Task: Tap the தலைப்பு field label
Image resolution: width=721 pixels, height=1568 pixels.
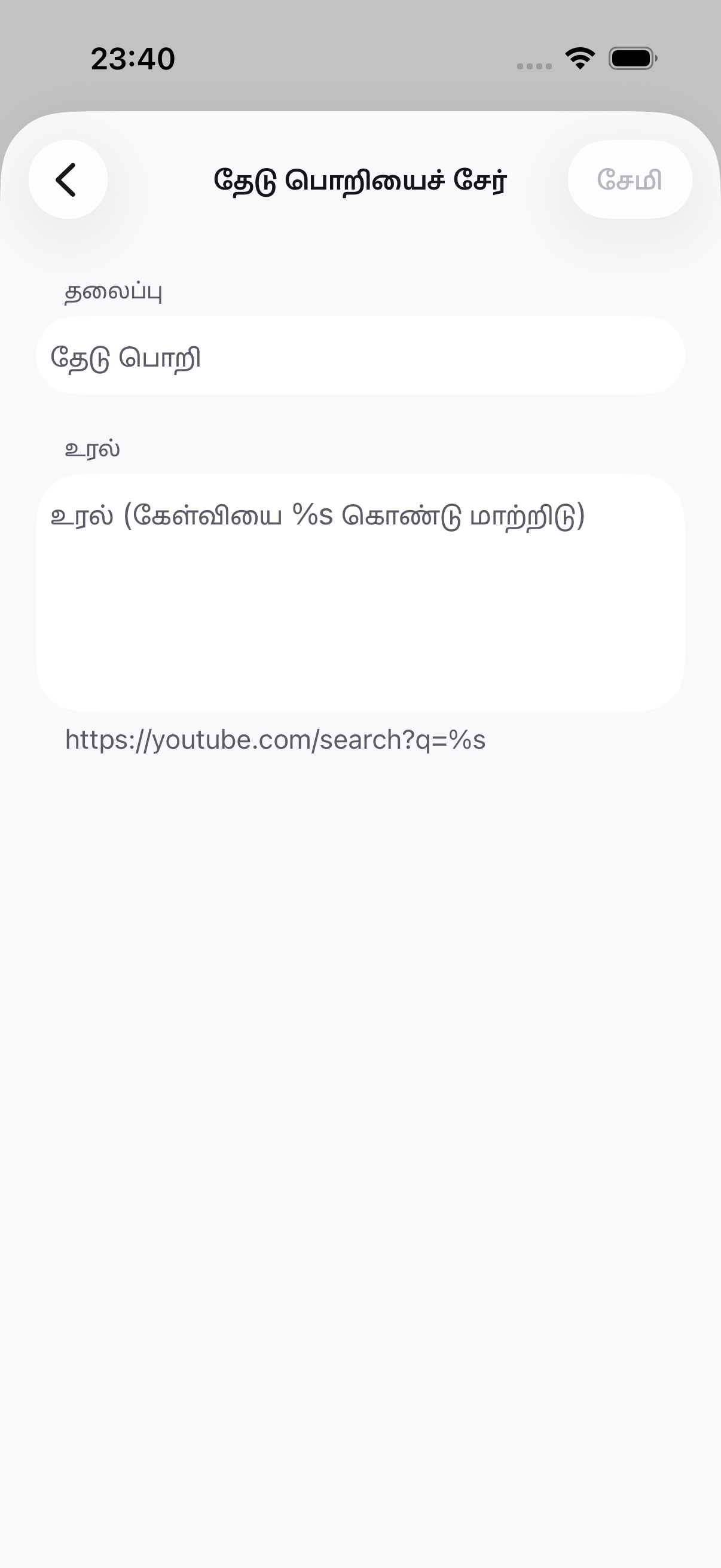Action: (x=113, y=292)
